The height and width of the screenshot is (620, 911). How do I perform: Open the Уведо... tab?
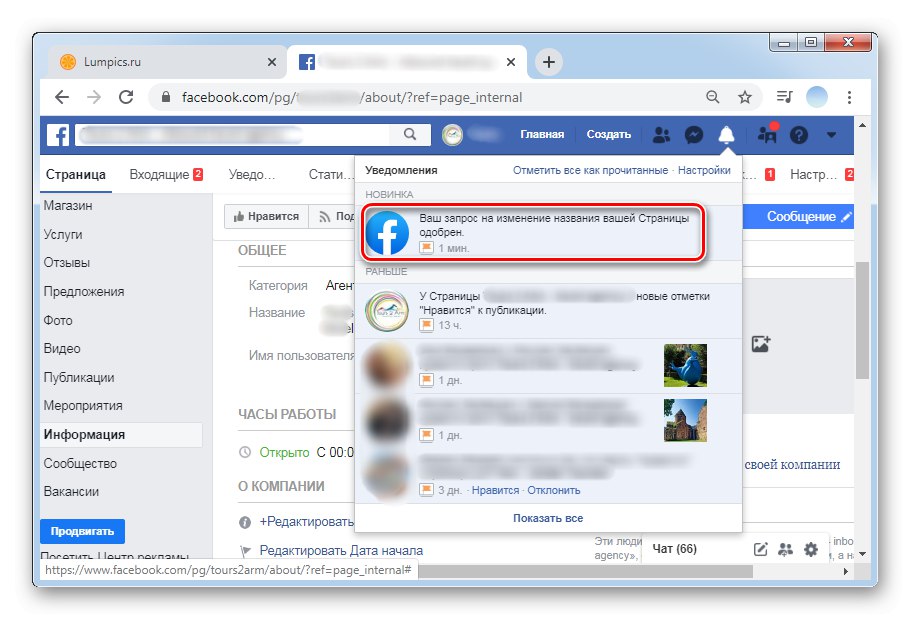(252, 174)
